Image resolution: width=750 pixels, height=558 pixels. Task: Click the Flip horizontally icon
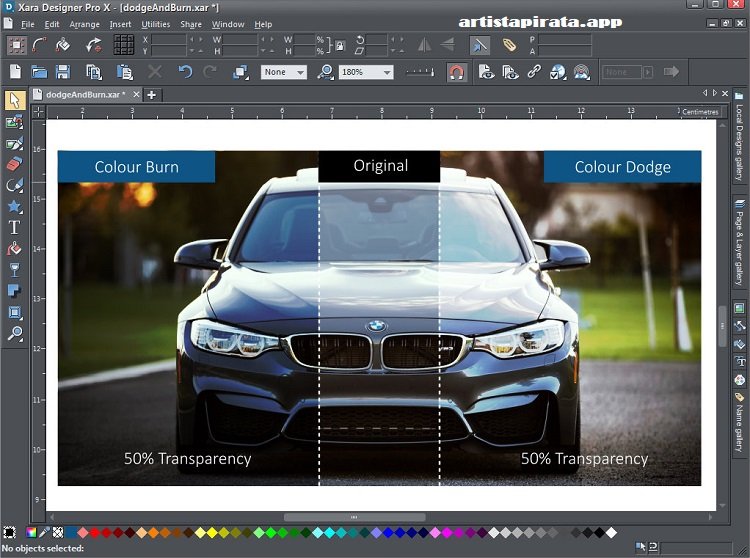coord(424,45)
